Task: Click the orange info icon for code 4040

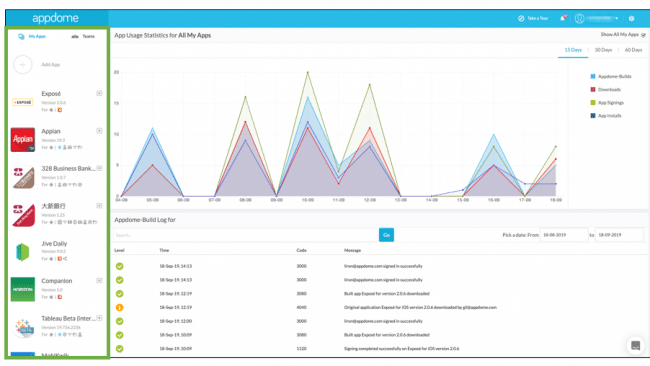Action: click(x=119, y=308)
